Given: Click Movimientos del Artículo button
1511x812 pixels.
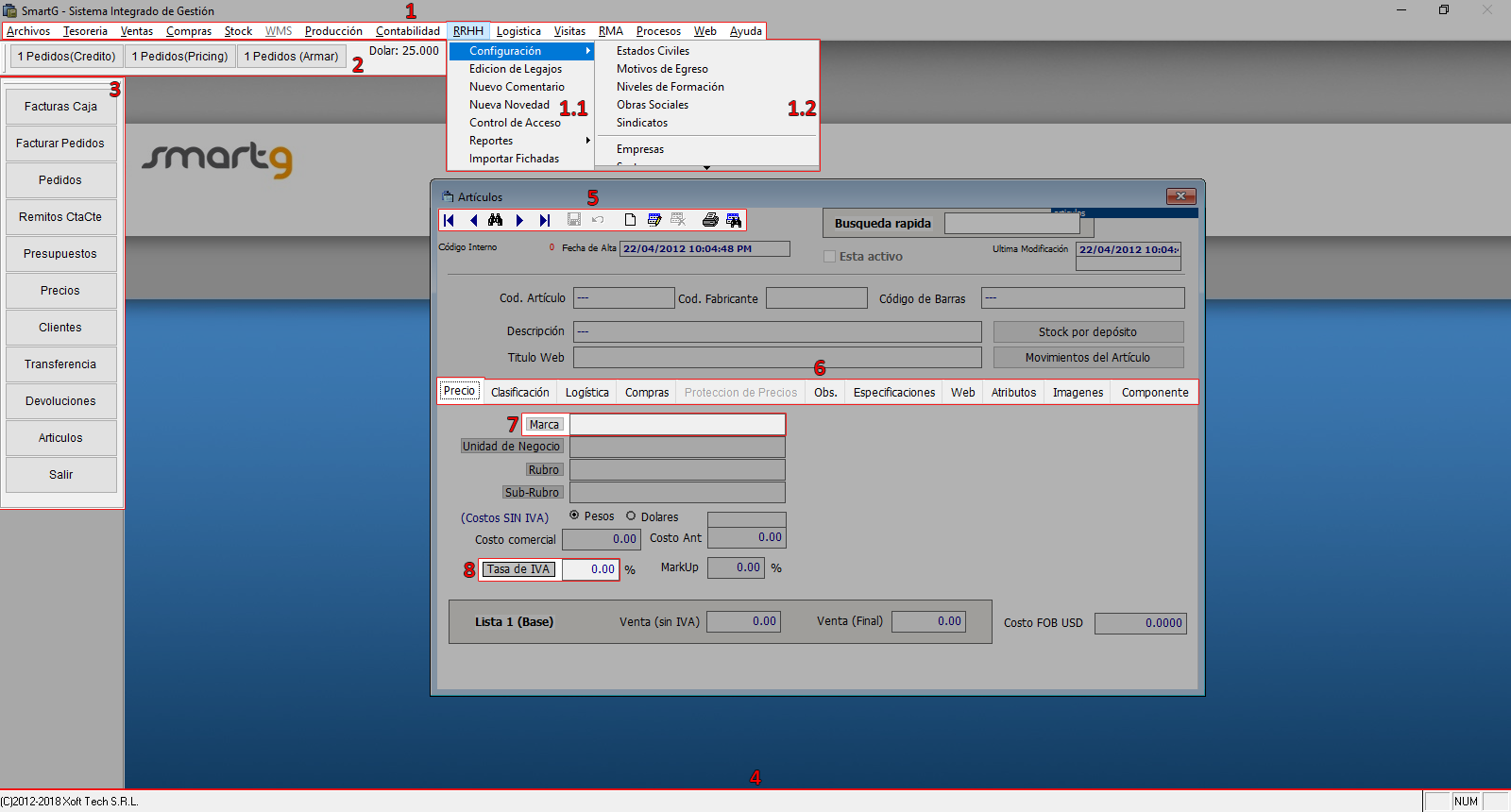Looking at the screenshot, I should (x=1088, y=358).
